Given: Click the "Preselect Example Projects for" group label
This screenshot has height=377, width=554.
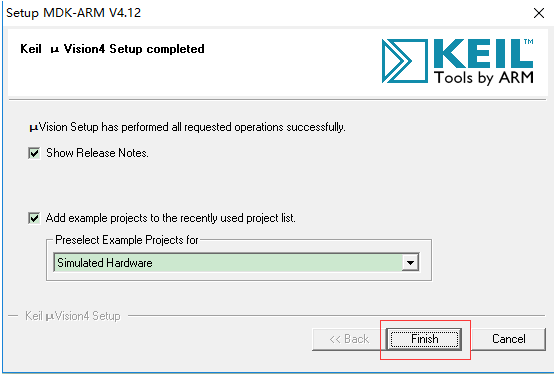Looking at the screenshot, I should pyautogui.click(x=127, y=240).
